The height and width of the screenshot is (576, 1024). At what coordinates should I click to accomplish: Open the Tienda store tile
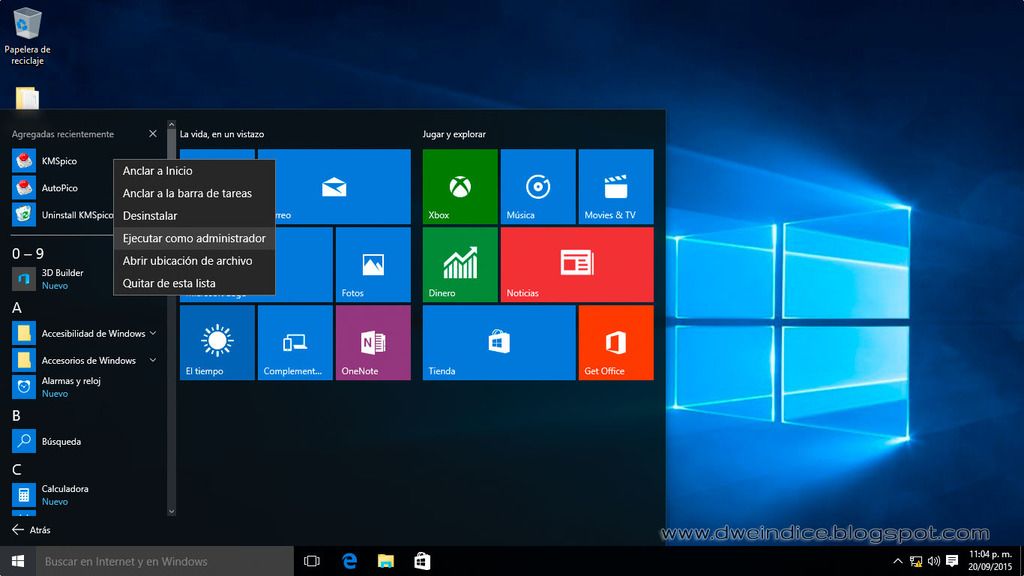(x=498, y=342)
